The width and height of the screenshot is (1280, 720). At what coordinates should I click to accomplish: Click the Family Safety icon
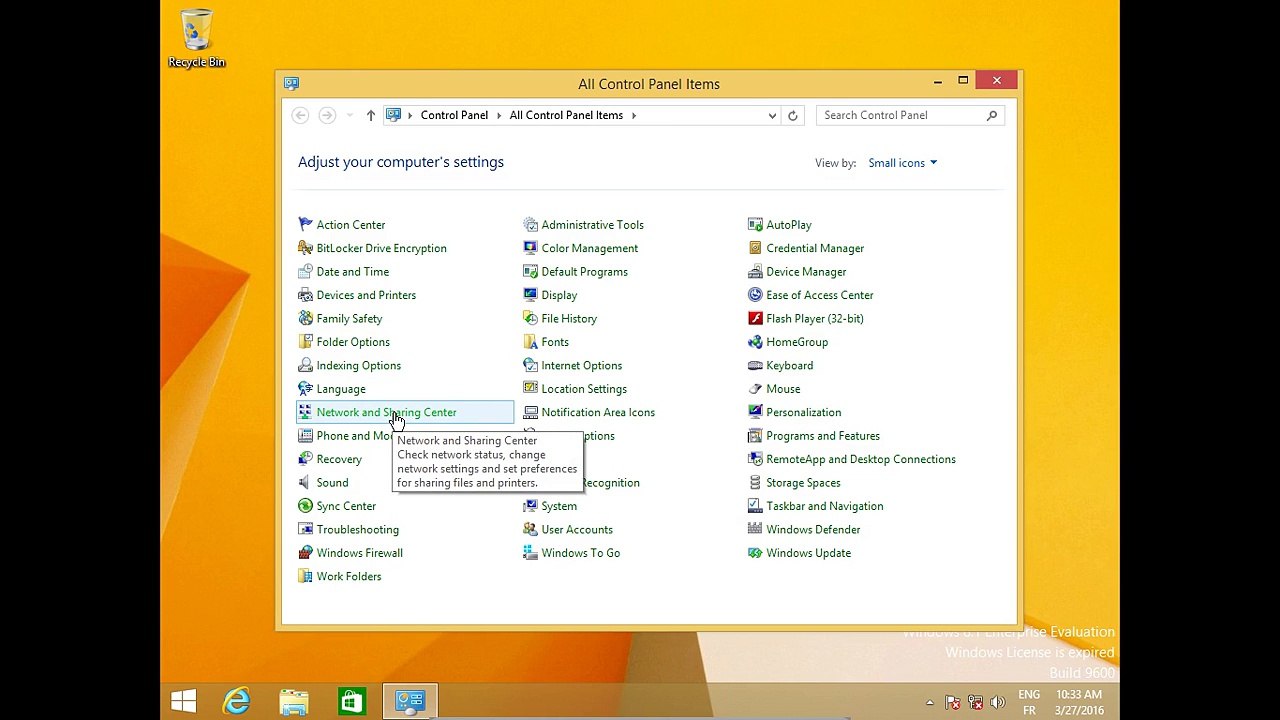[x=305, y=318]
